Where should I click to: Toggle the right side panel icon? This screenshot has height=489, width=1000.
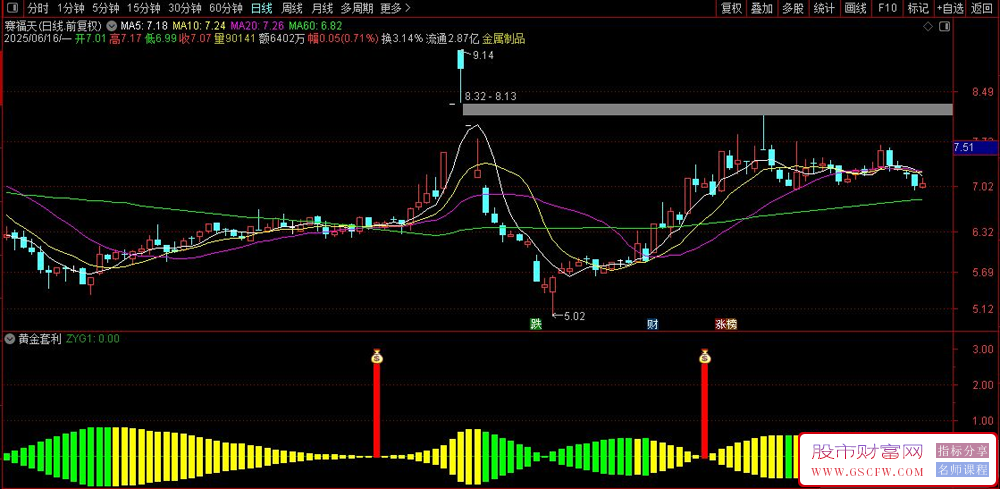[x=945, y=26]
